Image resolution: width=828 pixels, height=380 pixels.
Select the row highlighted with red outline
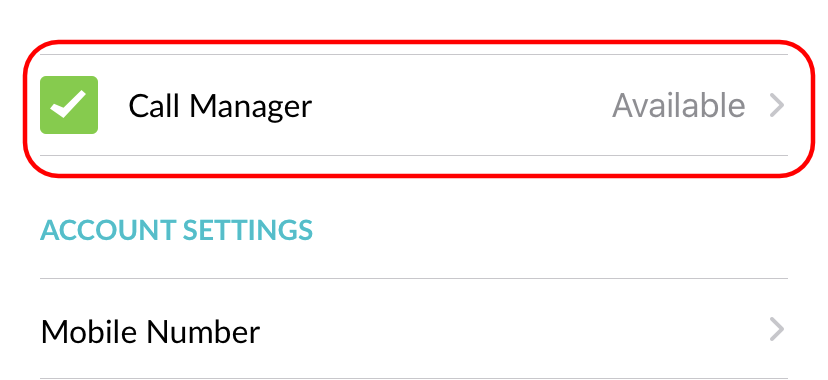coord(414,105)
